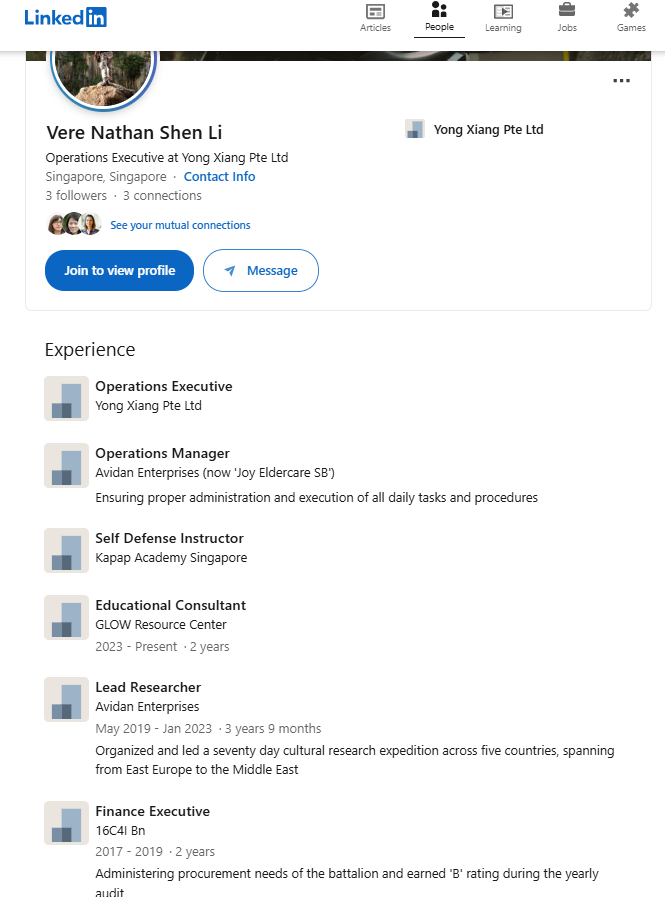The width and height of the screenshot is (665, 897).
Task: Click the Lead Researcher job title
Action: [148, 687]
